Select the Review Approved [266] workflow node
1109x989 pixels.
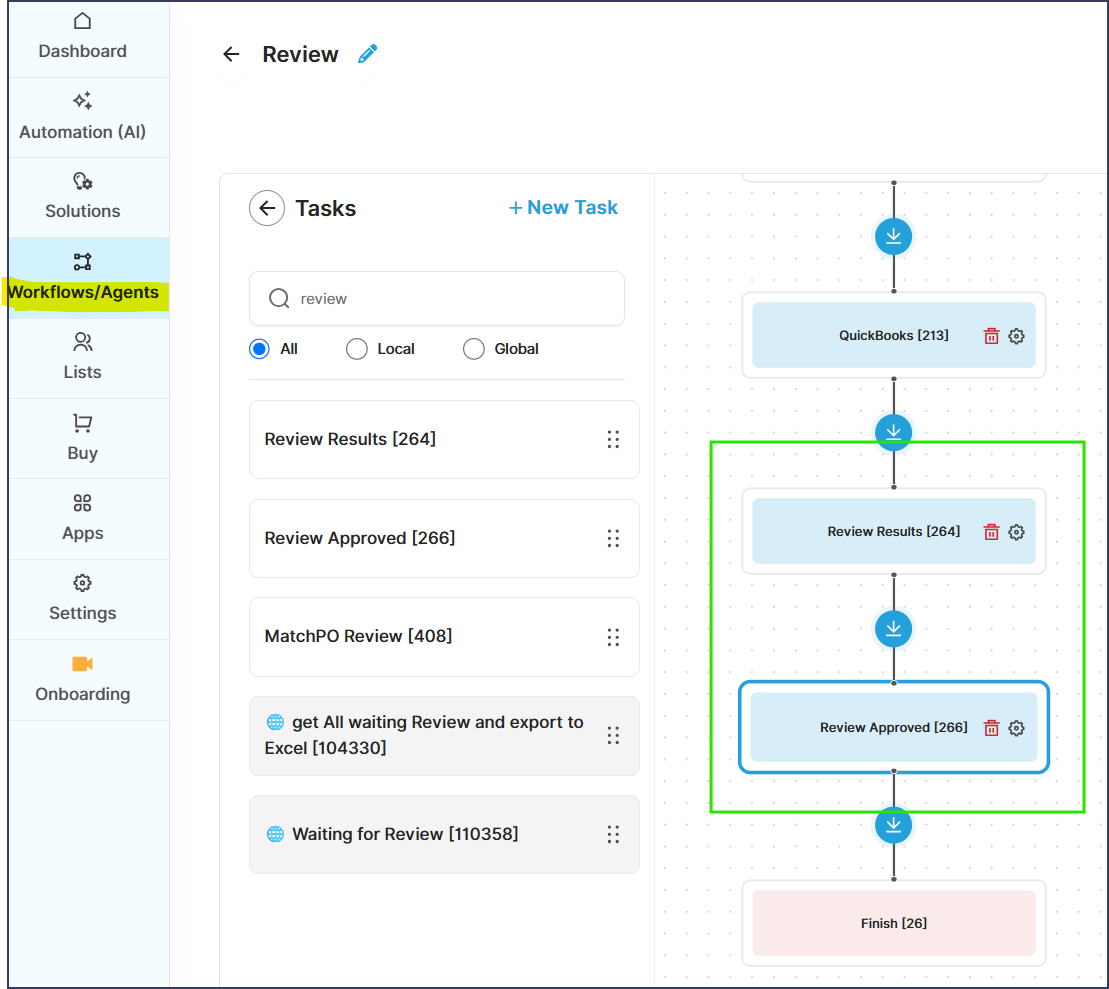(x=894, y=727)
